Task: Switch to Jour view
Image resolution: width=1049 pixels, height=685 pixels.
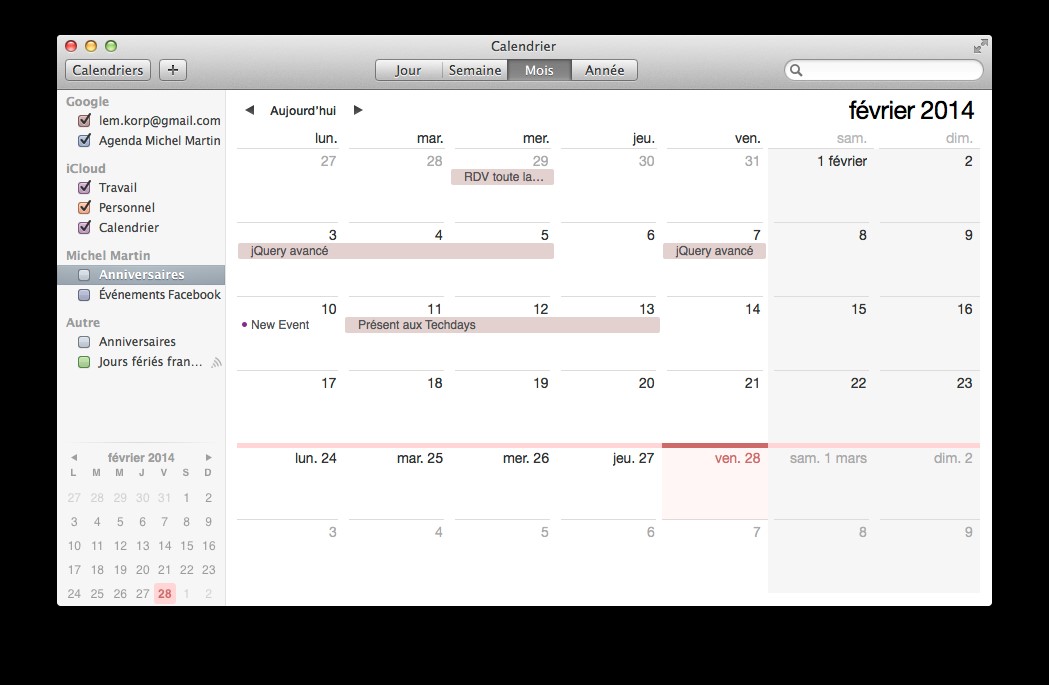Action: (x=408, y=70)
